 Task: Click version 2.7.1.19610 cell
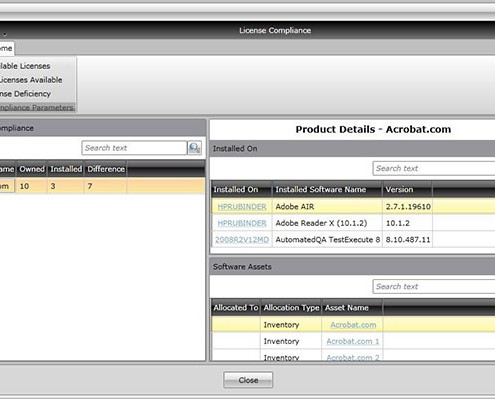[408, 207]
